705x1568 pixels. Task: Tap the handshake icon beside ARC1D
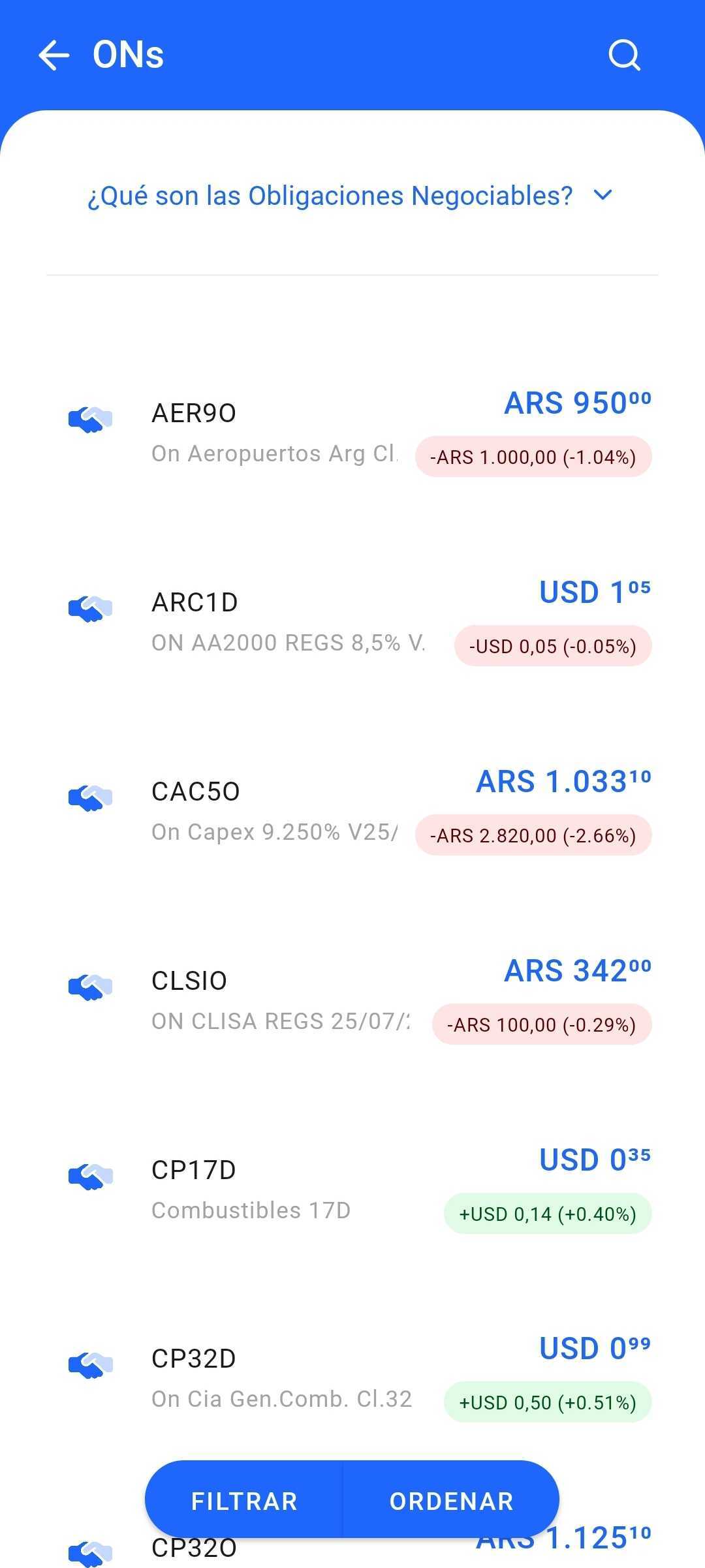tap(90, 609)
